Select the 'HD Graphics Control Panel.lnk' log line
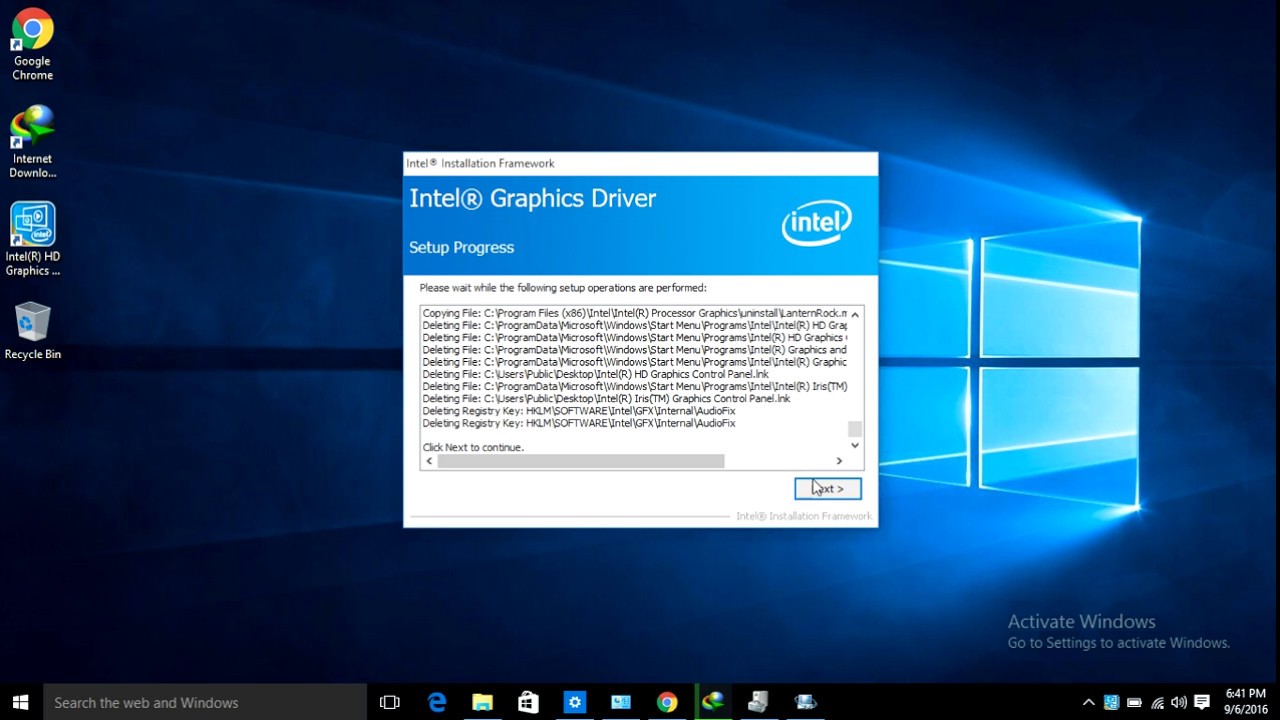Viewport: 1280px width, 720px height. pos(596,374)
